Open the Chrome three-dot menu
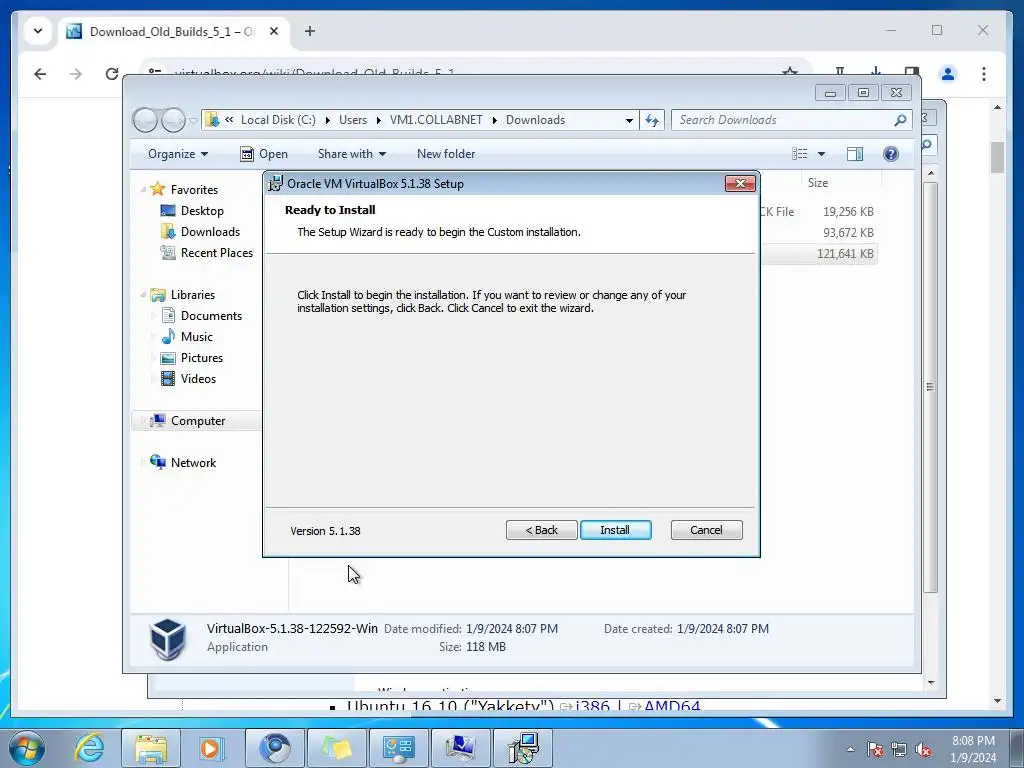The image size is (1024, 768). [x=984, y=74]
